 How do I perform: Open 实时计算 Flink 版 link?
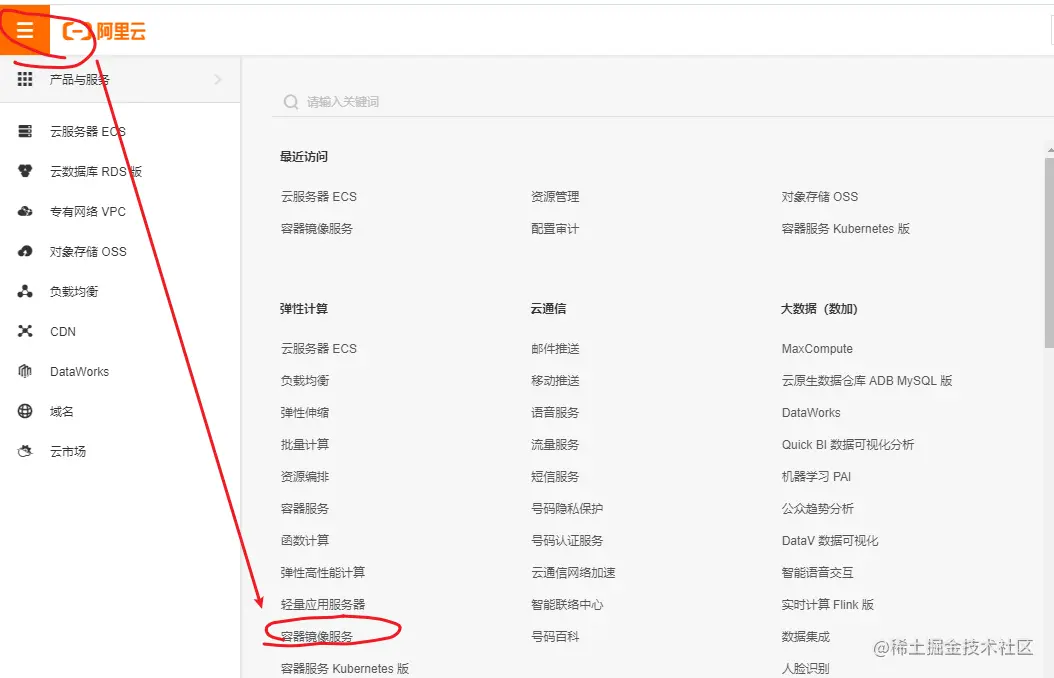(827, 604)
